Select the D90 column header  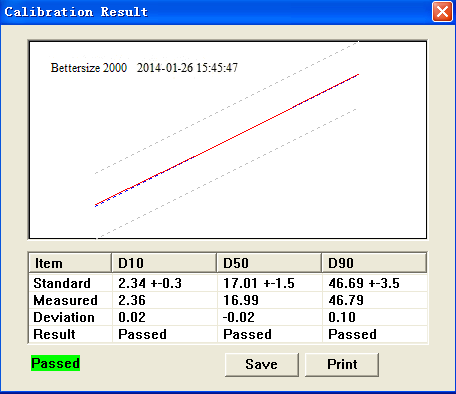(374, 263)
